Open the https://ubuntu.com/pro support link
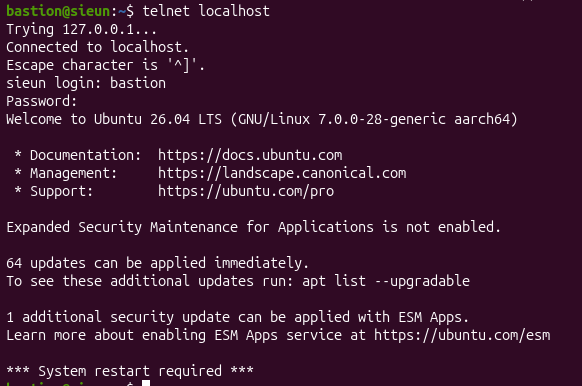582x386 pixels. point(246,191)
